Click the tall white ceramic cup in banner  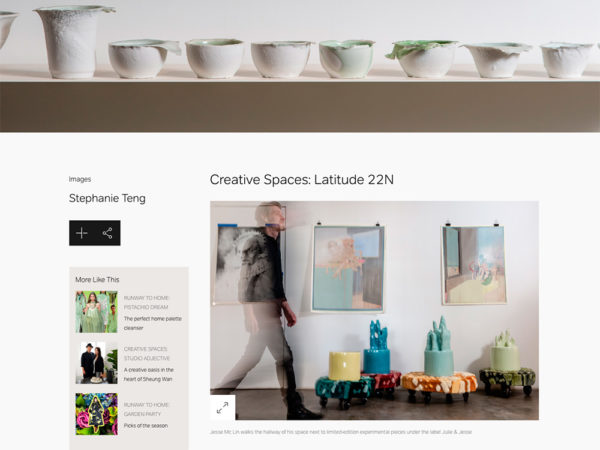[x=70, y=42]
